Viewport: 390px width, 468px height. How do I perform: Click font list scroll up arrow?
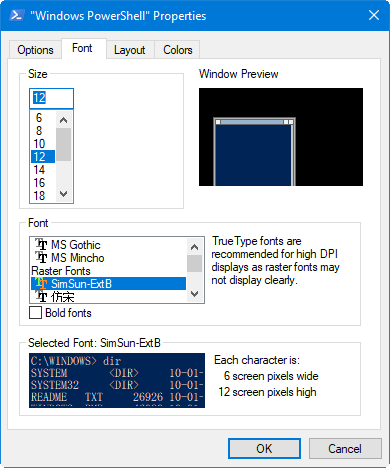point(195,247)
